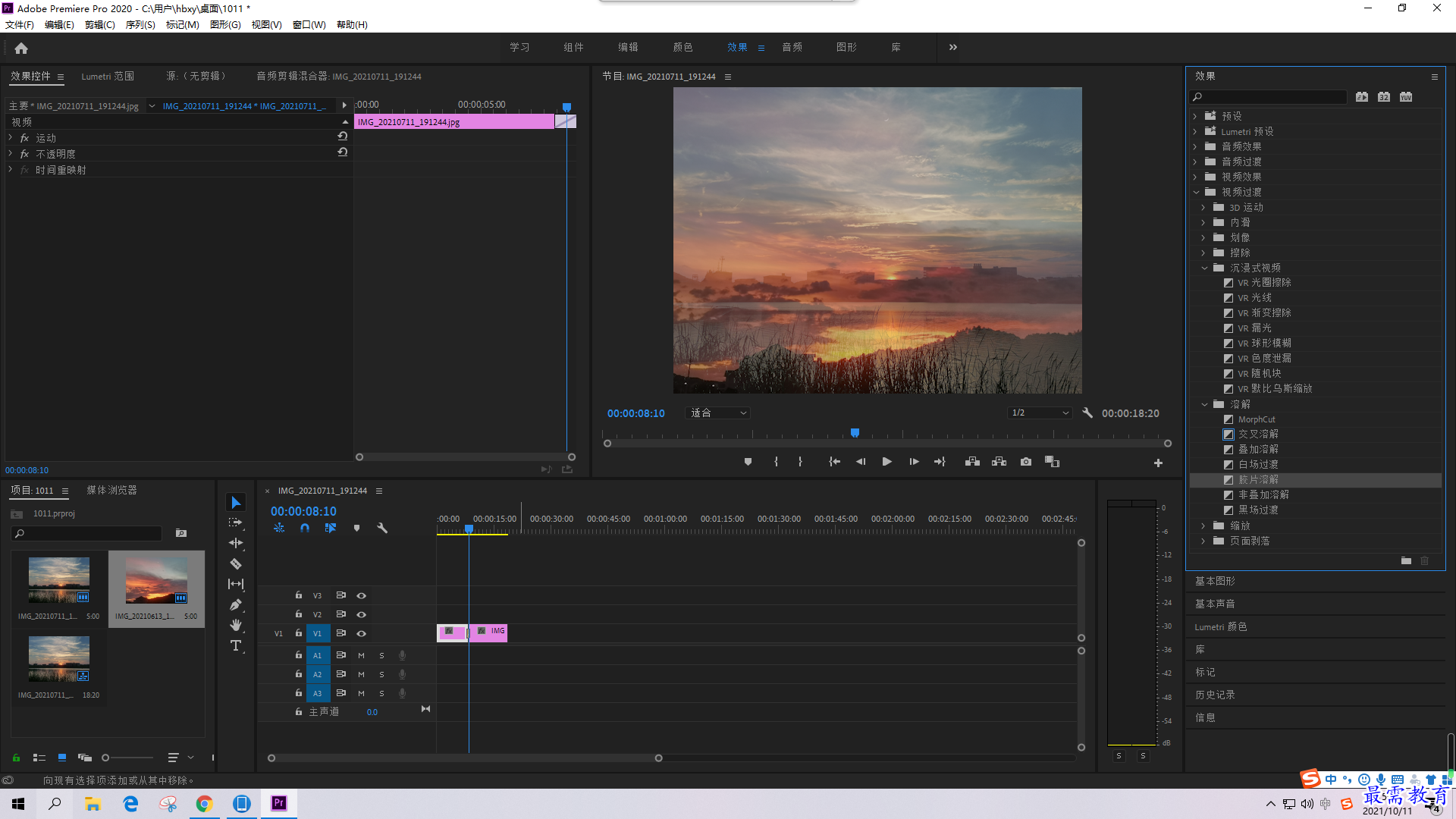The image size is (1456, 819).
Task: Solo track A2
Action: [381, 674]
